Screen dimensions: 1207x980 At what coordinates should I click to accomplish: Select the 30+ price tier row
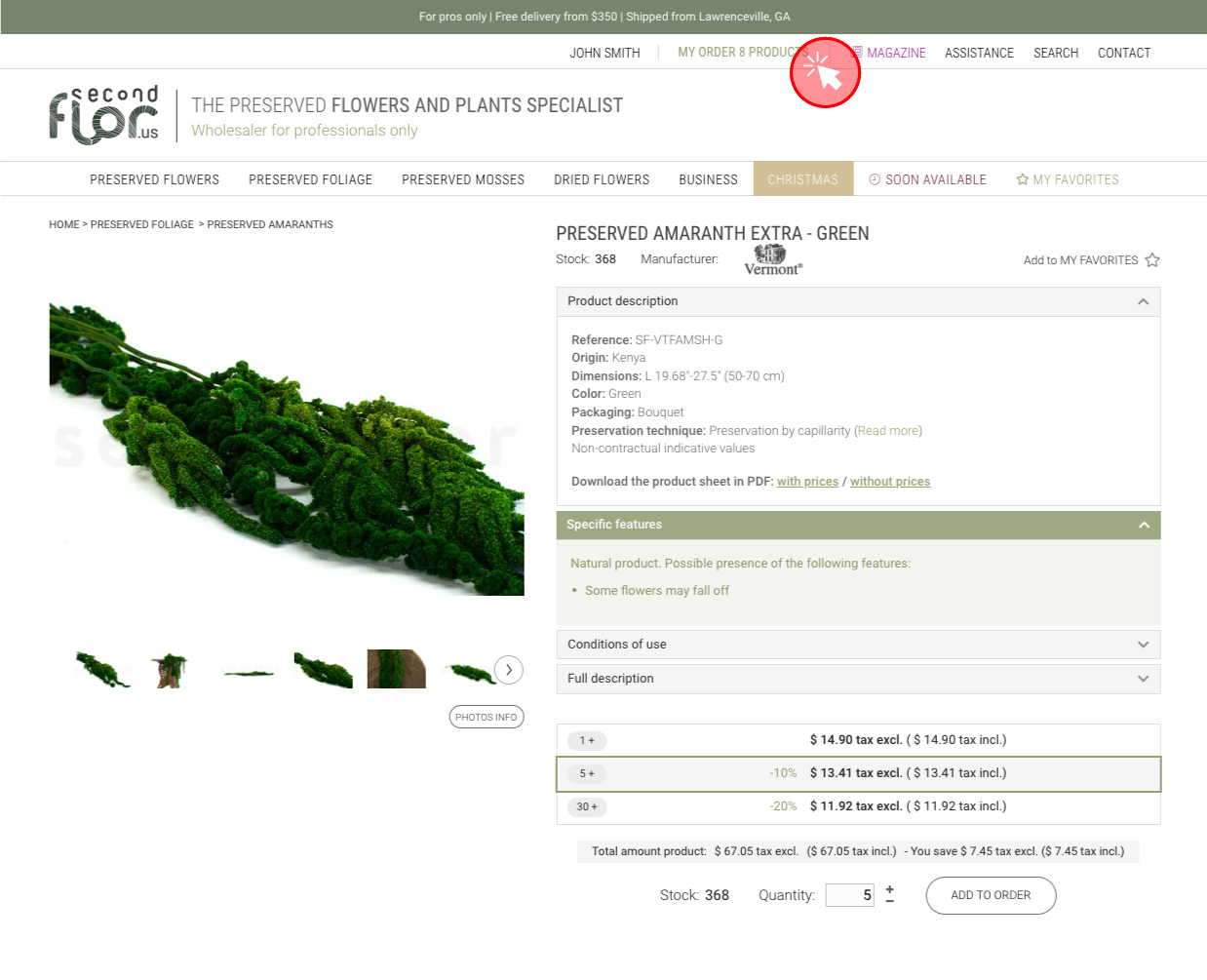point(858,806)
